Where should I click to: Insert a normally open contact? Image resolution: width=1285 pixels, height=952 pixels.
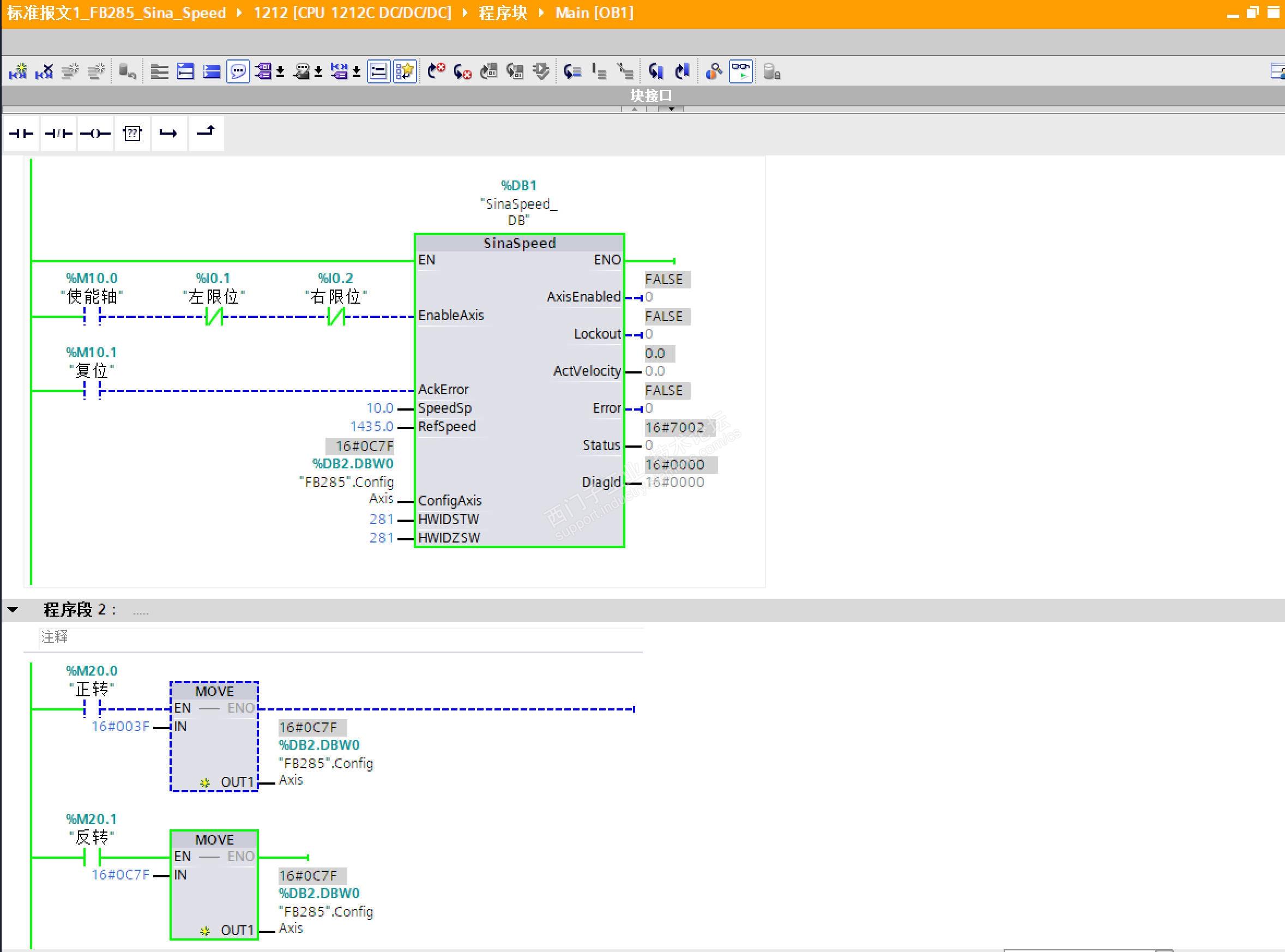21,134
